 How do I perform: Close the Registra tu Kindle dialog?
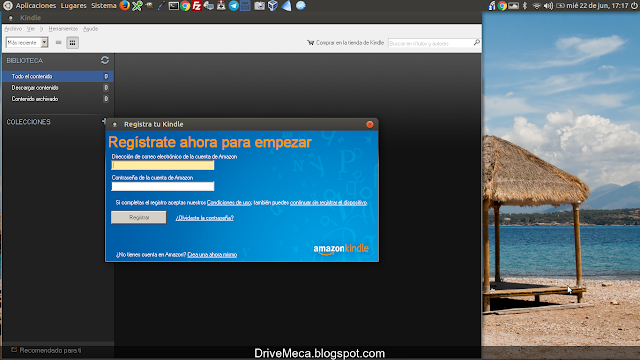(370, 124)
